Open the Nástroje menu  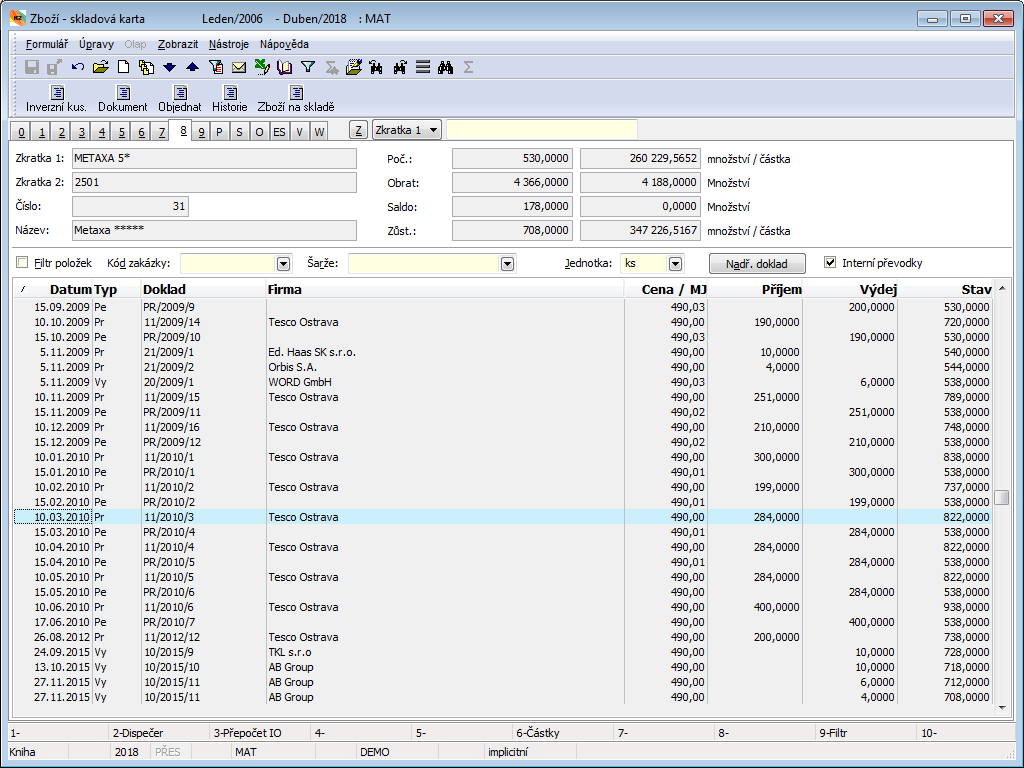pyautogui.click(x=229, y=44)
